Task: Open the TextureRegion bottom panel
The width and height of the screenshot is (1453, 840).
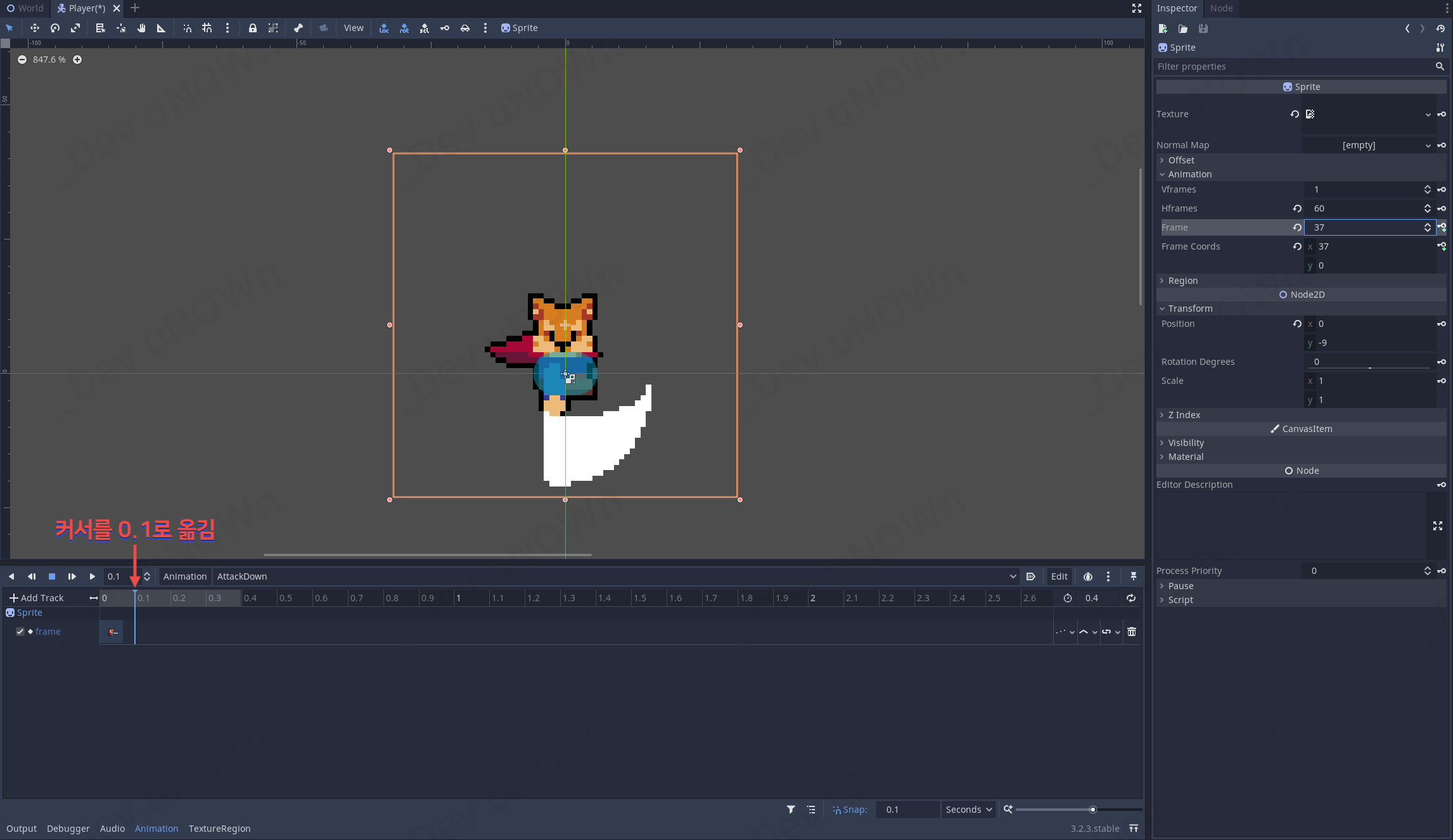Action: pos(219,829)
